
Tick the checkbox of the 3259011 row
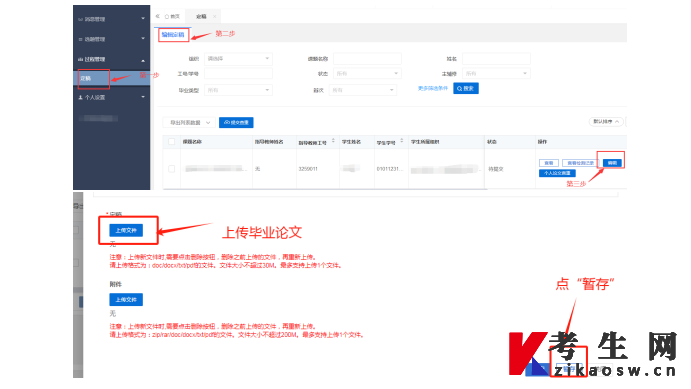click(x=171, y=169)
